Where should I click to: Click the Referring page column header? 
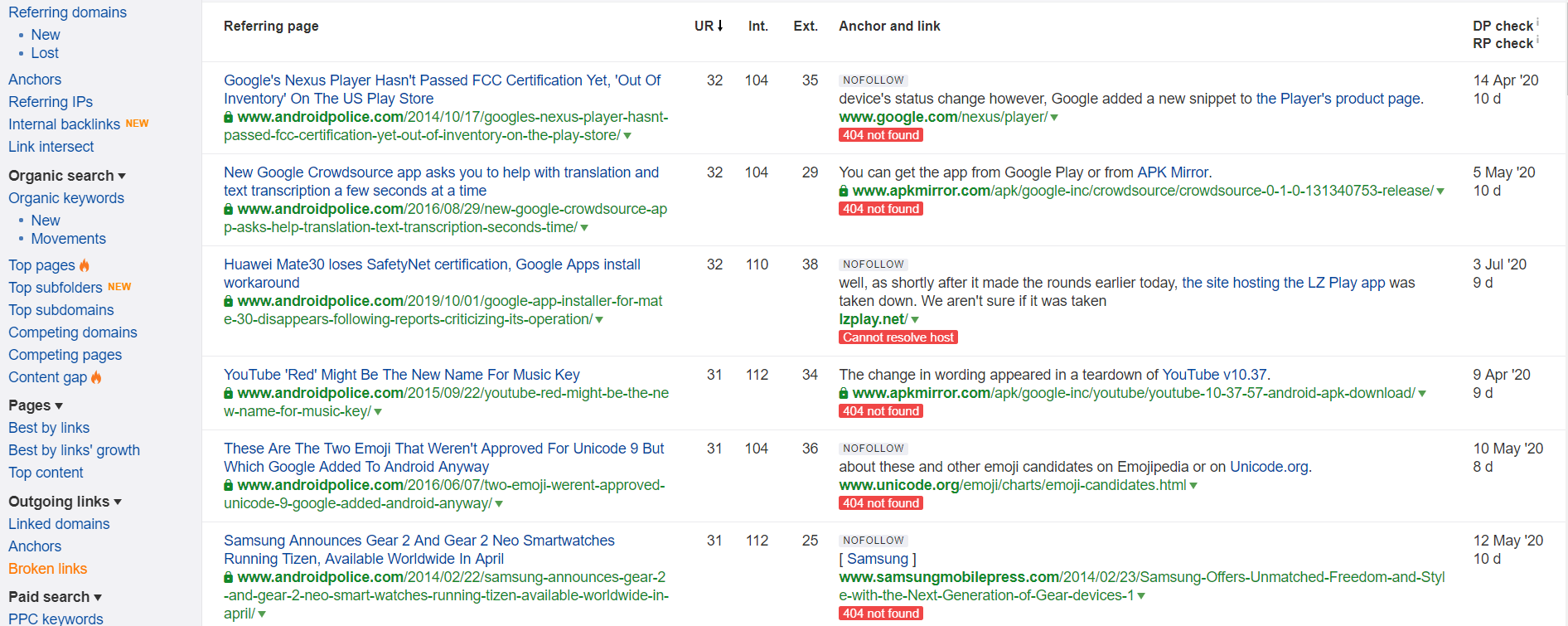tap(271, 27)
